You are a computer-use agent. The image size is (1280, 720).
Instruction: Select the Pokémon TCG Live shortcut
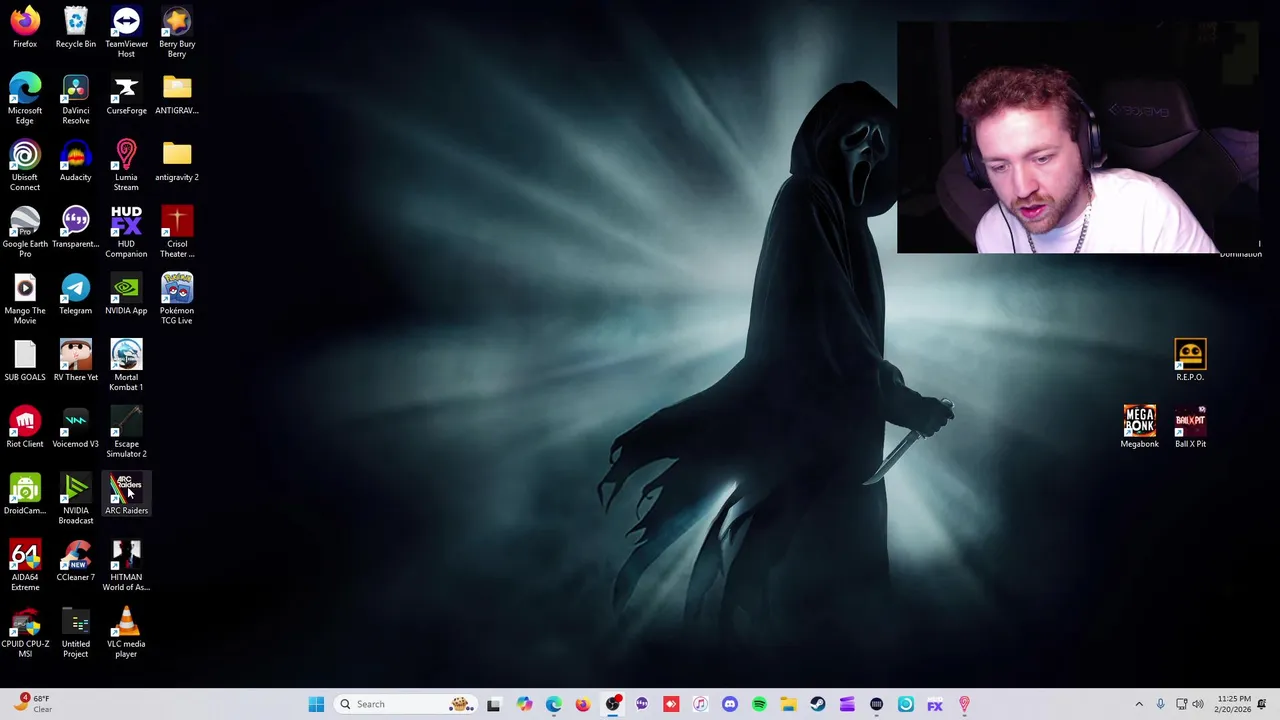(x=177, y=299)
